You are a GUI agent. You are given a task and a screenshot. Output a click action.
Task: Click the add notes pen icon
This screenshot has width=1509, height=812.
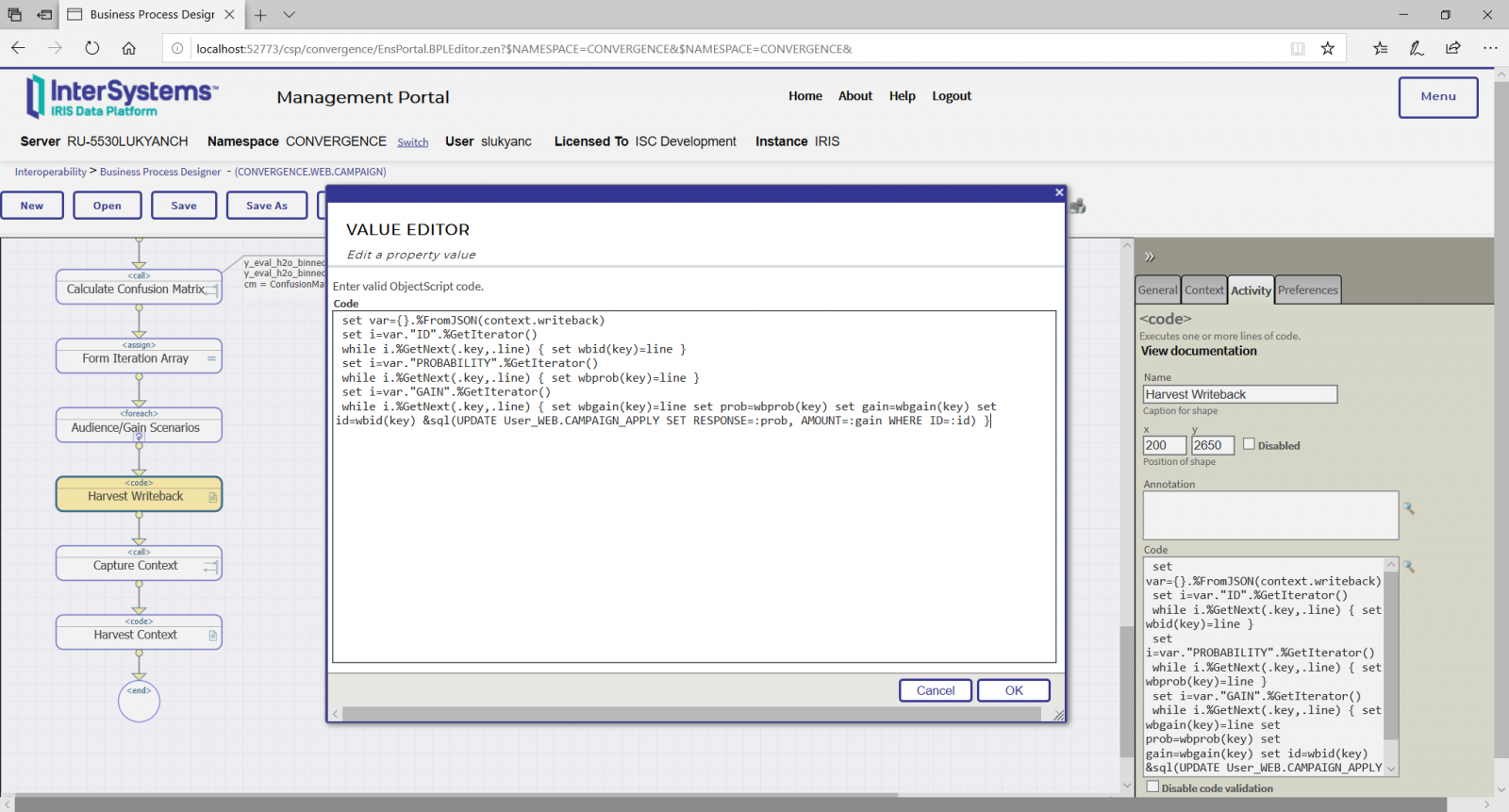coord(1417,48)
